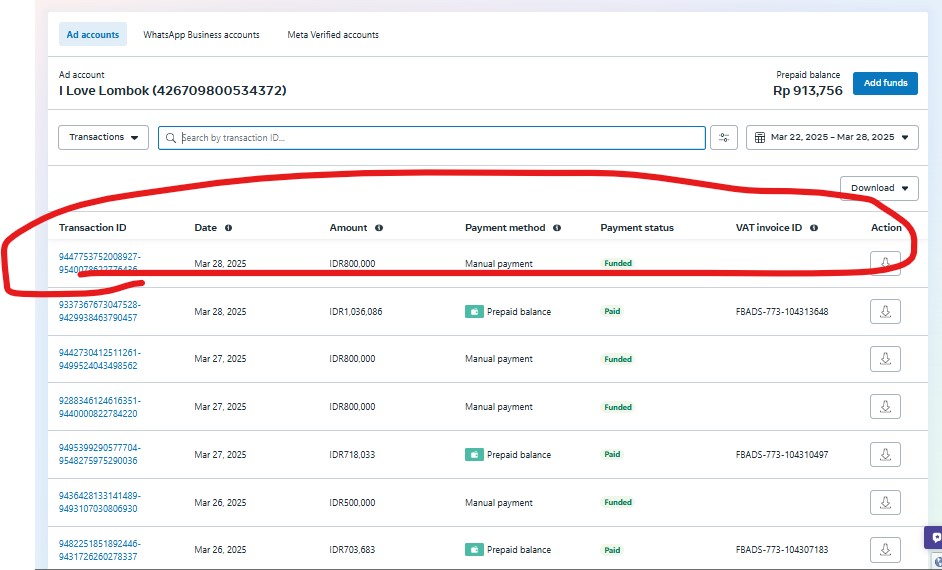The image size is (942, 570).
Task: Click info icon next to VAT invoice ID
Action: pos(814,228)
